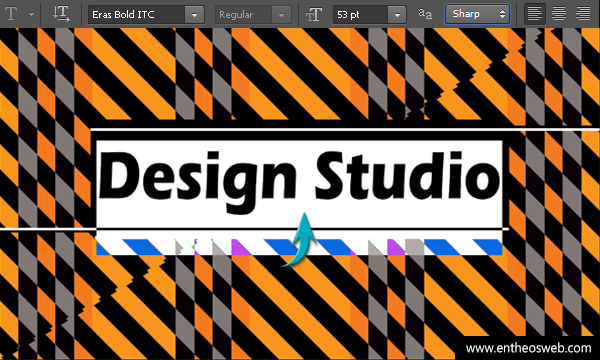Left align the text

coord(535,14)
